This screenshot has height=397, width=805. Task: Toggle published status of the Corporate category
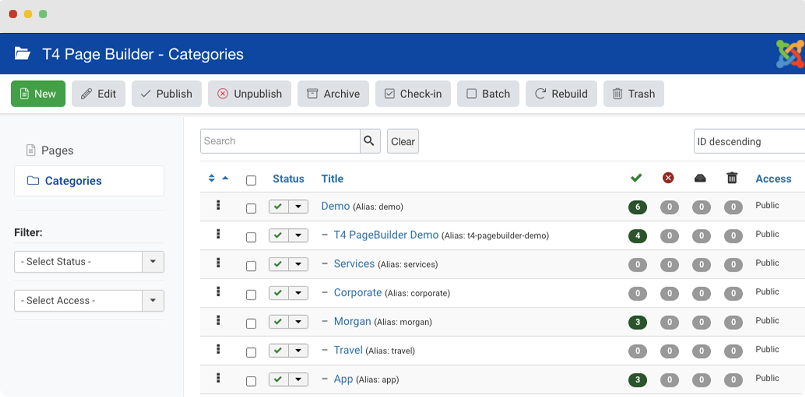pyautogui.click(x=278, y=293)
